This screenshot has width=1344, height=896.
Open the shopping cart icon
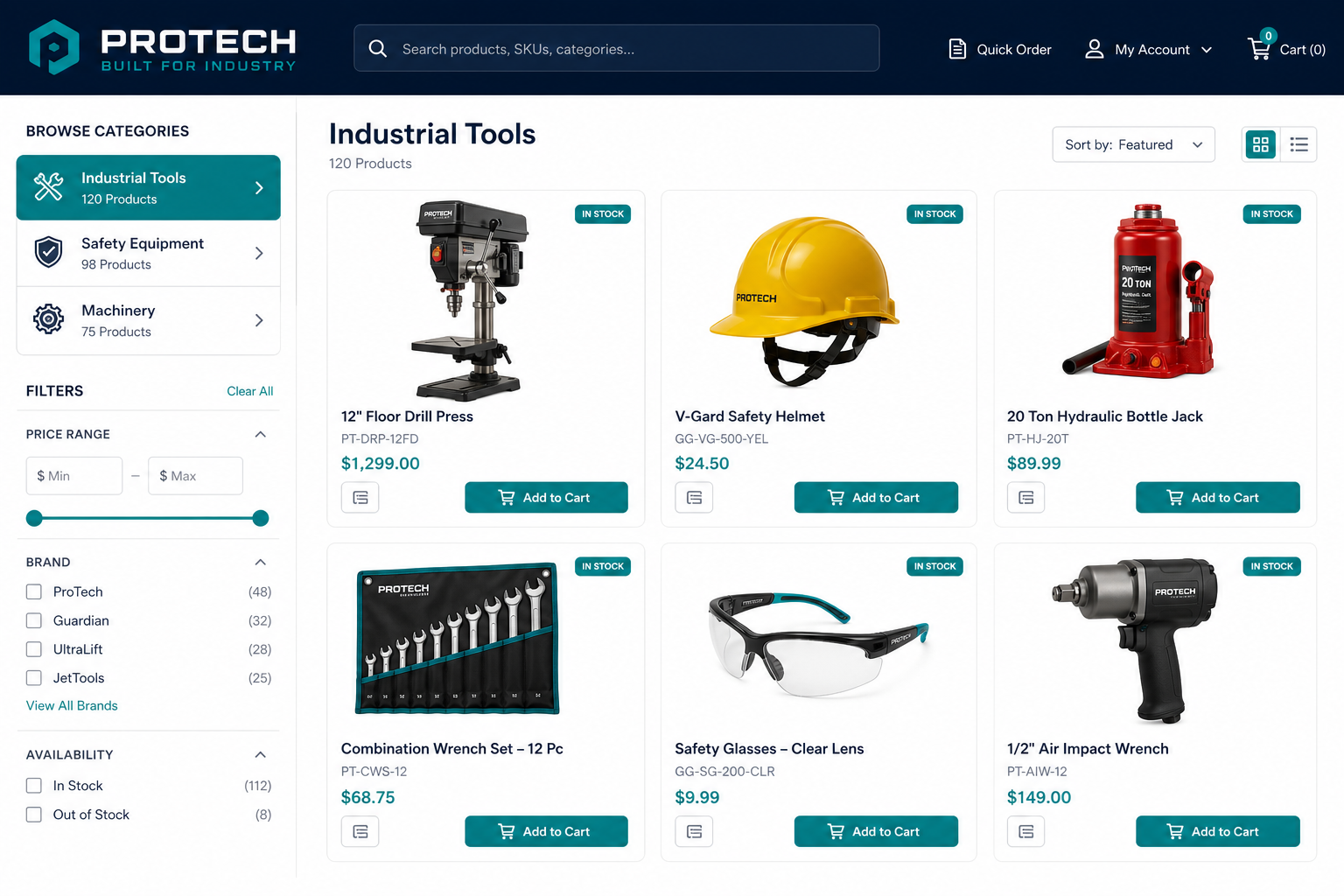point(1259,50)
